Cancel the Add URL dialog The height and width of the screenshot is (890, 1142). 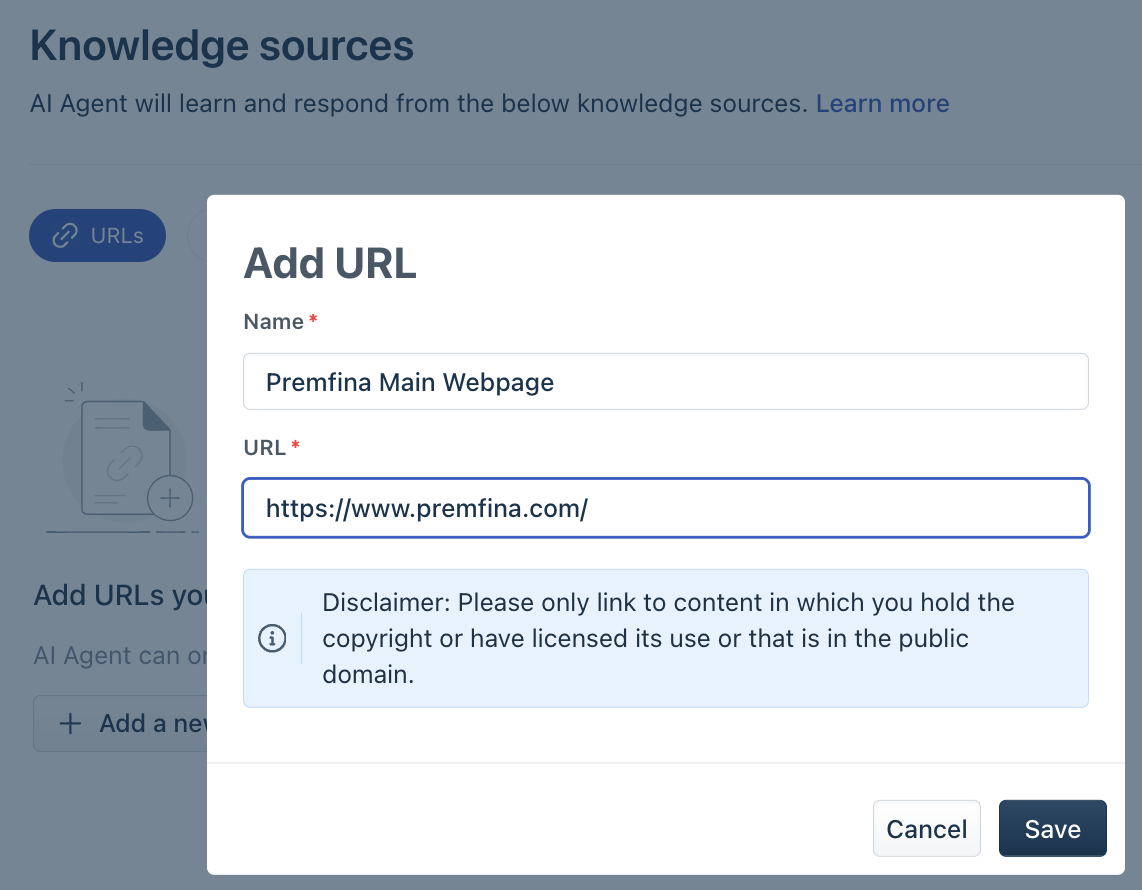(x=926, y=828)
